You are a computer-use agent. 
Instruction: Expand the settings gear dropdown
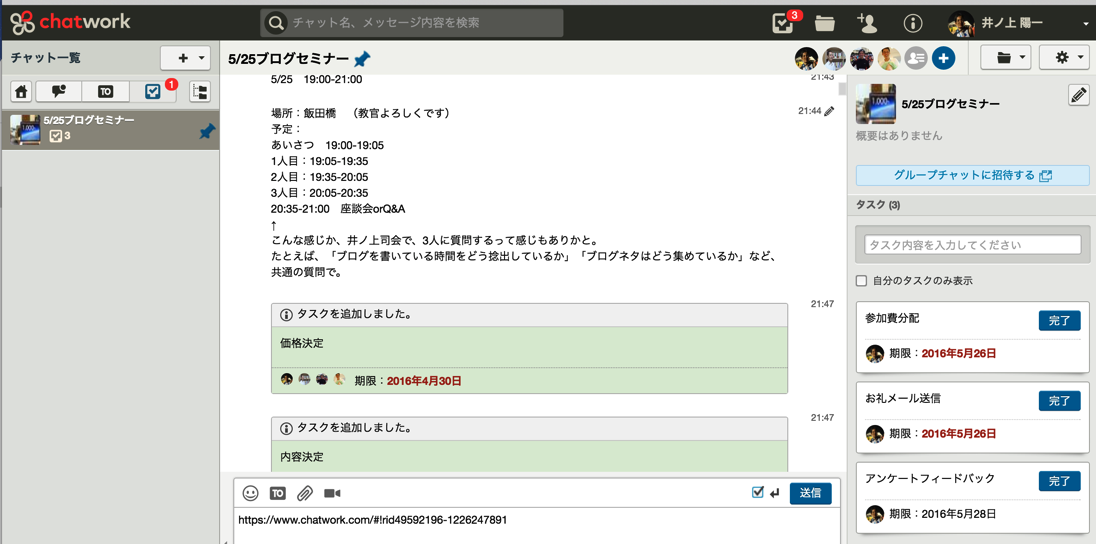1067,59
